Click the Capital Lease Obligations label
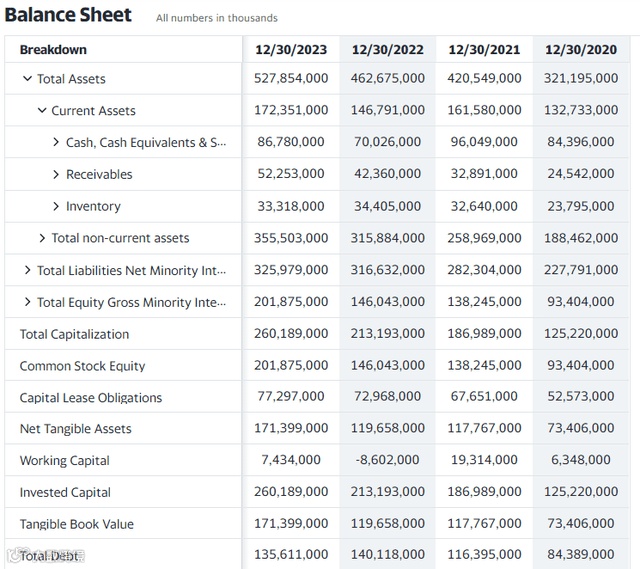Screen dimensions: 640x569 coord(91,398)
